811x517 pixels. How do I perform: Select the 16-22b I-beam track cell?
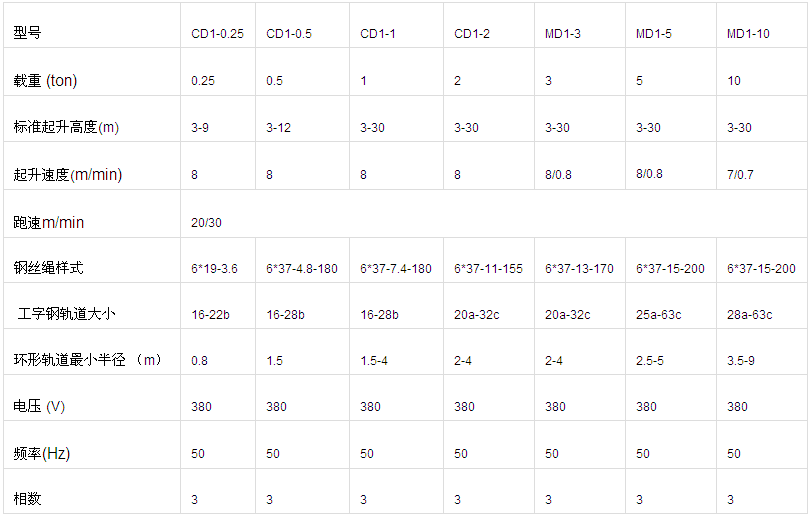click(211, 315)
